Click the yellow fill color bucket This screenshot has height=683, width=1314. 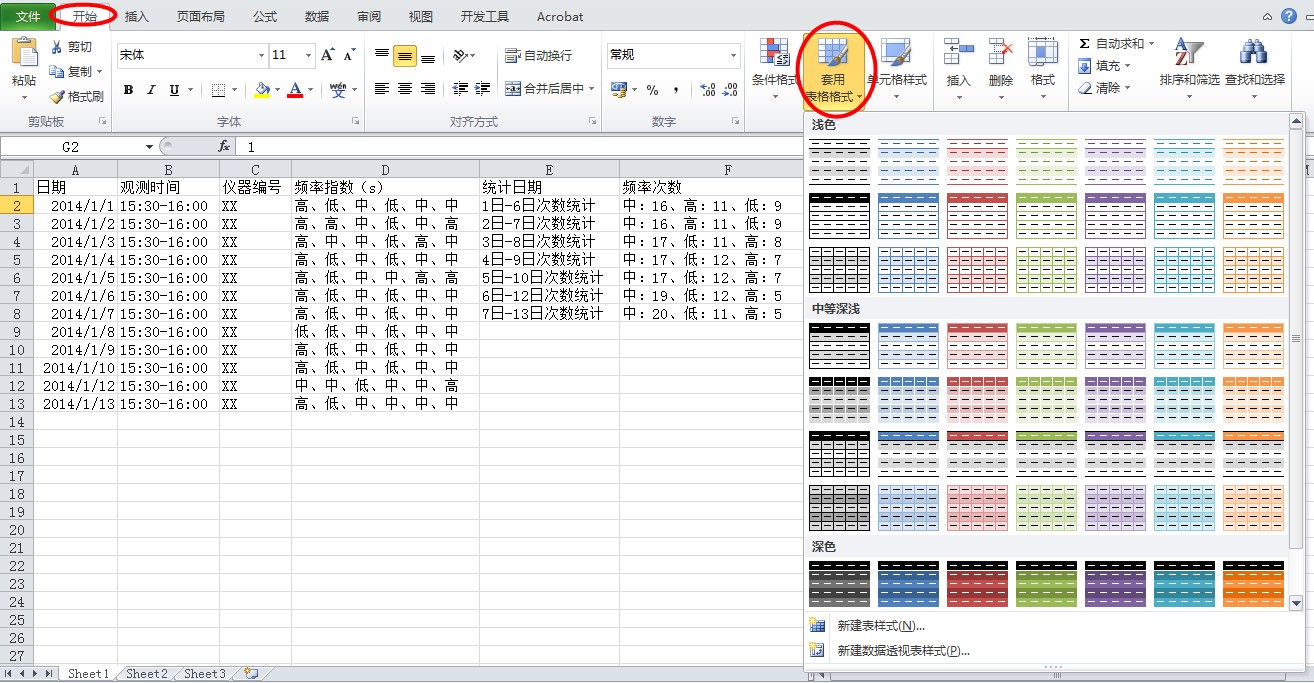pyautogui.click(x=262, y=90)
